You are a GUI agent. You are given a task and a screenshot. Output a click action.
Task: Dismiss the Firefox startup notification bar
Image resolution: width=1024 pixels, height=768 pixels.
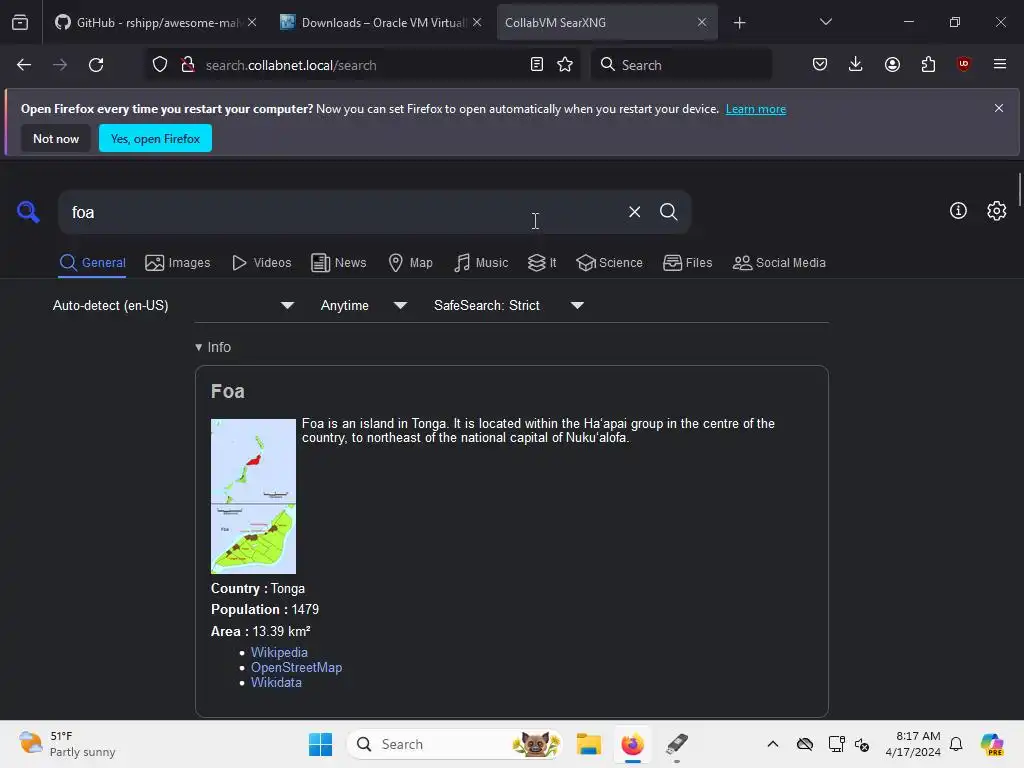(999, 108)
